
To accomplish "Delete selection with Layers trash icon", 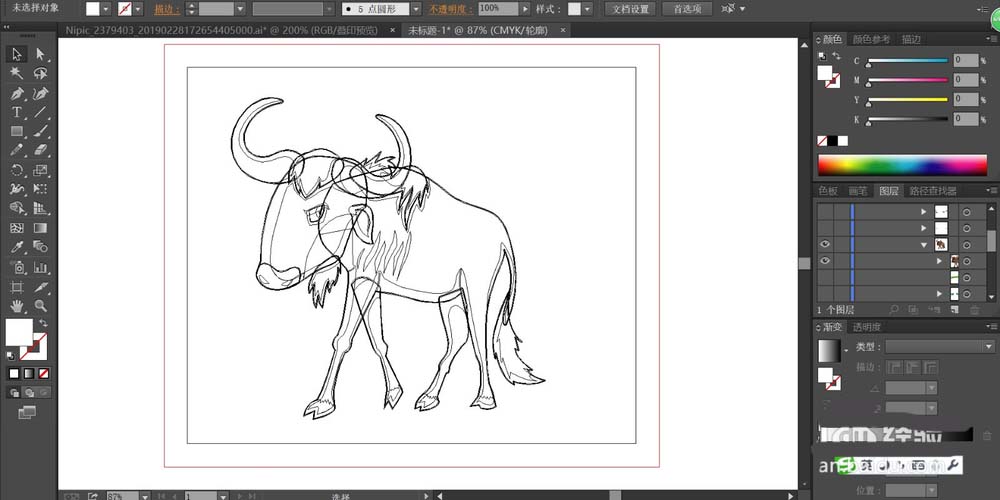I will pos(974,310).
